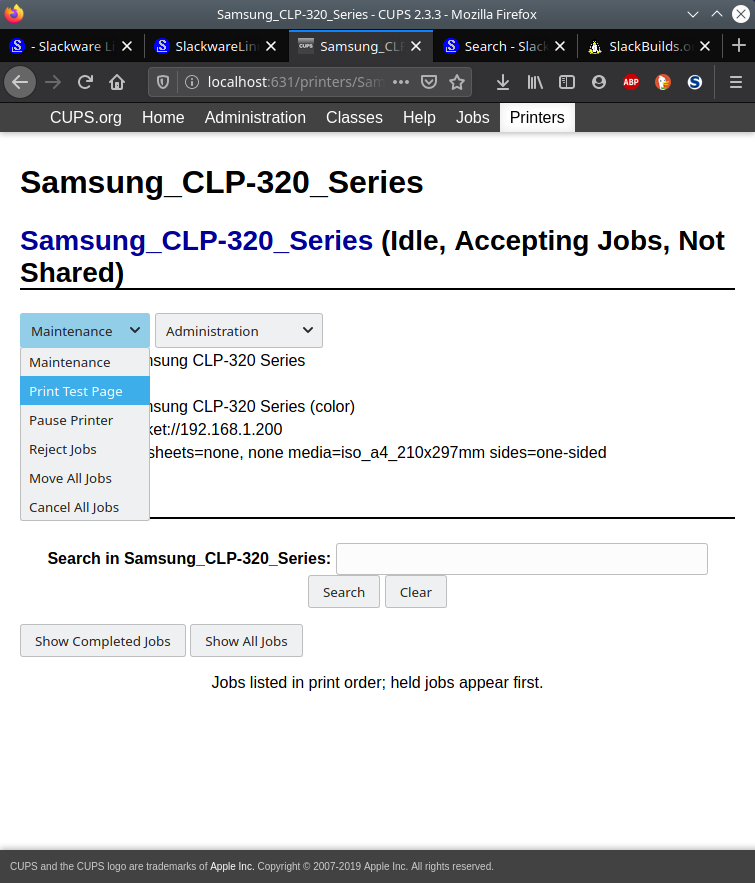
Task: Go to the Firefox home page icon
Action: (117, 82)
